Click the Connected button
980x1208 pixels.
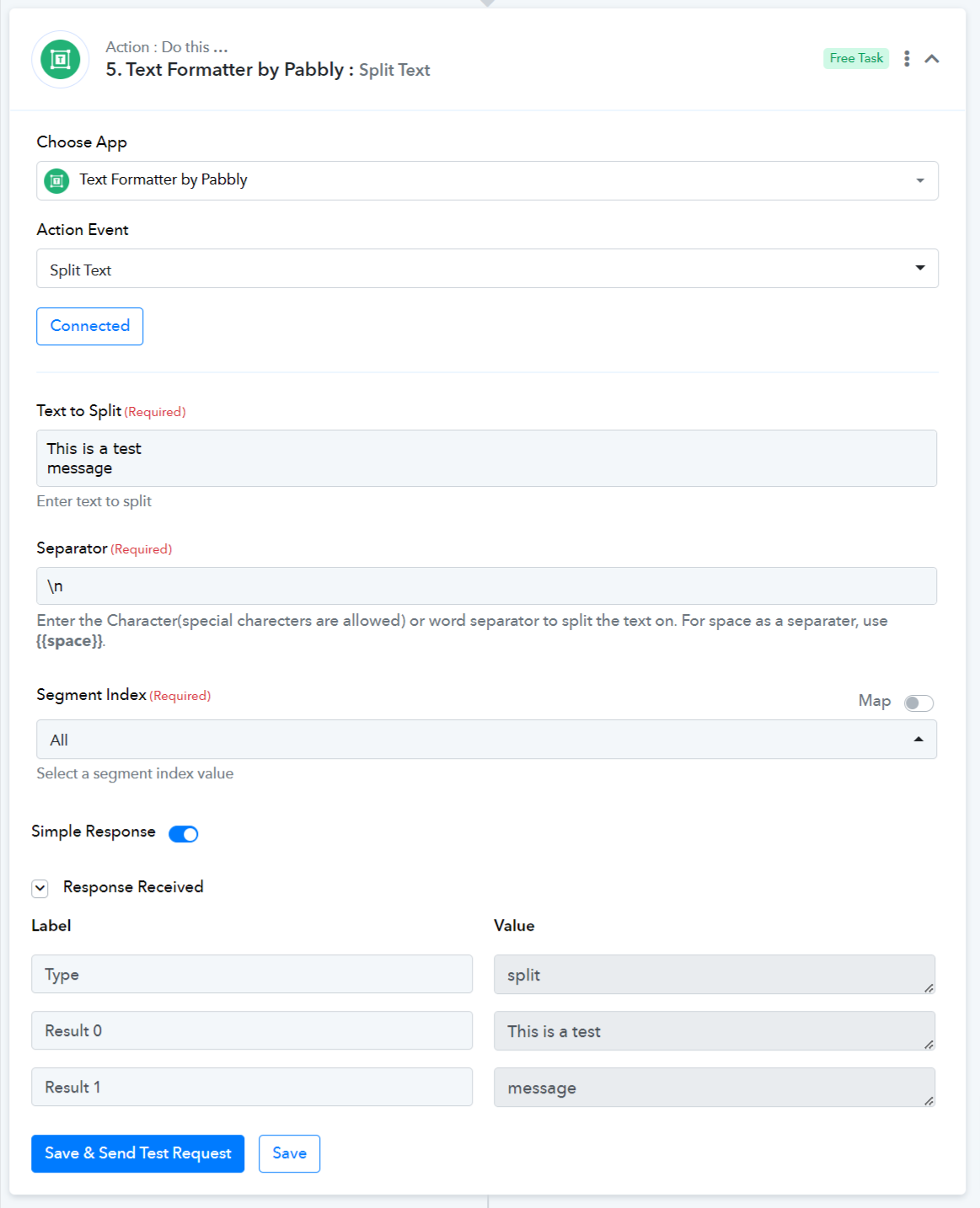(x=89, y=326)
